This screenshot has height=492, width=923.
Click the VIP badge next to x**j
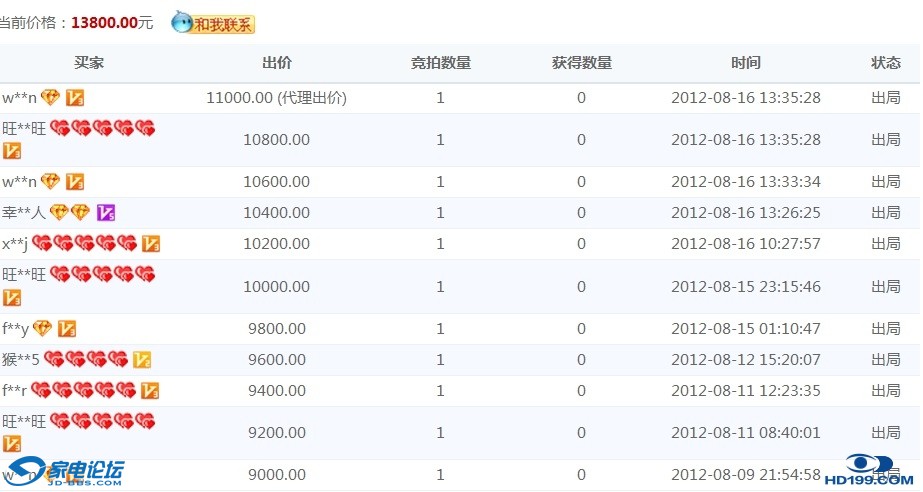tap(151, 243)
